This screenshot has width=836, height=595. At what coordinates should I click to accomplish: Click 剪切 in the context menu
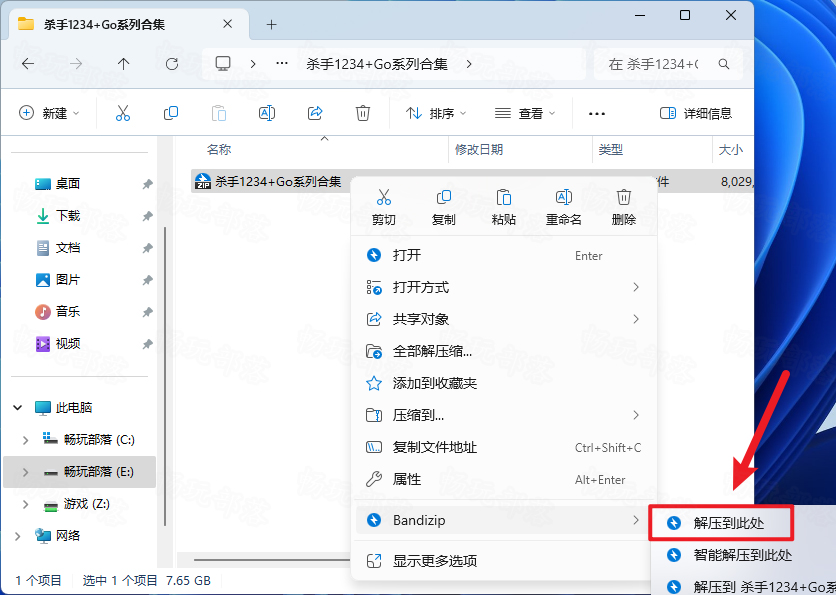pyautogui.click(x=383, y=207)
